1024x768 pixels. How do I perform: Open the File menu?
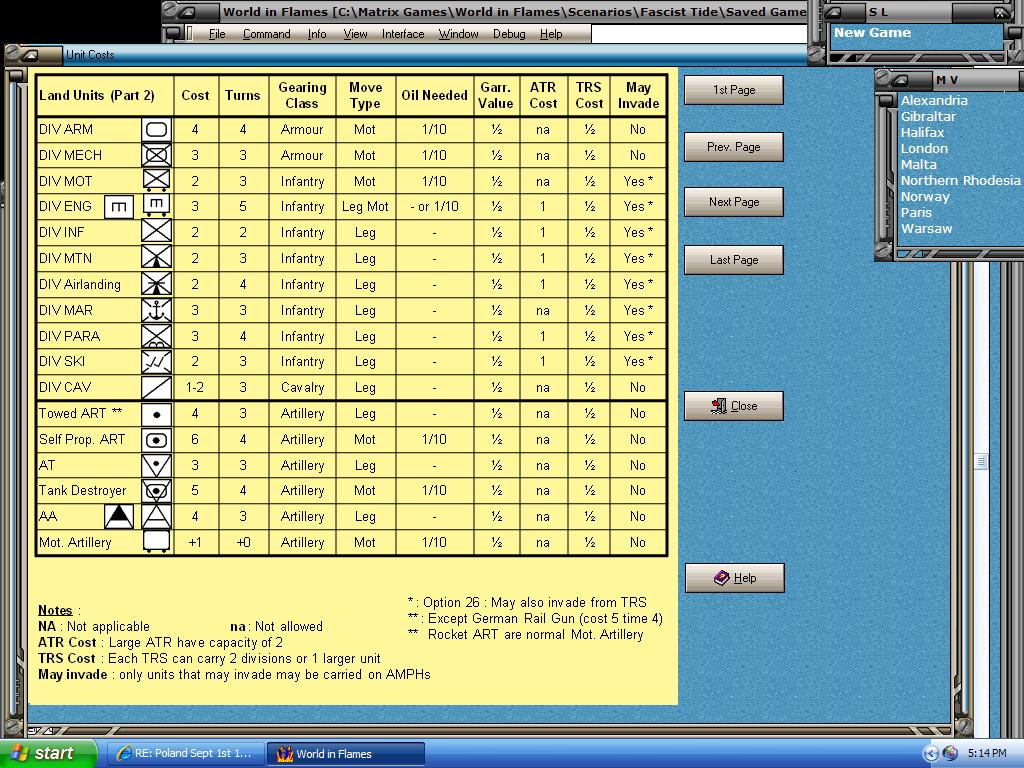(217, 34)
